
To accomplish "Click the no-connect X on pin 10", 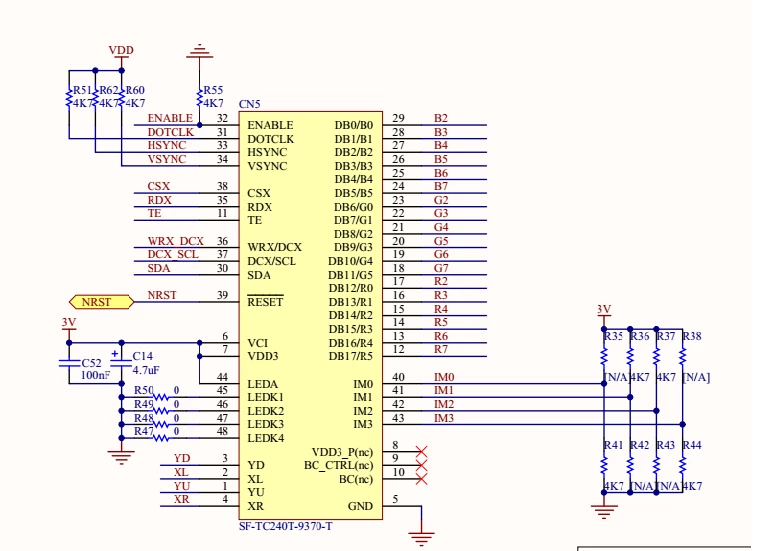I will (x=421, y=479).
